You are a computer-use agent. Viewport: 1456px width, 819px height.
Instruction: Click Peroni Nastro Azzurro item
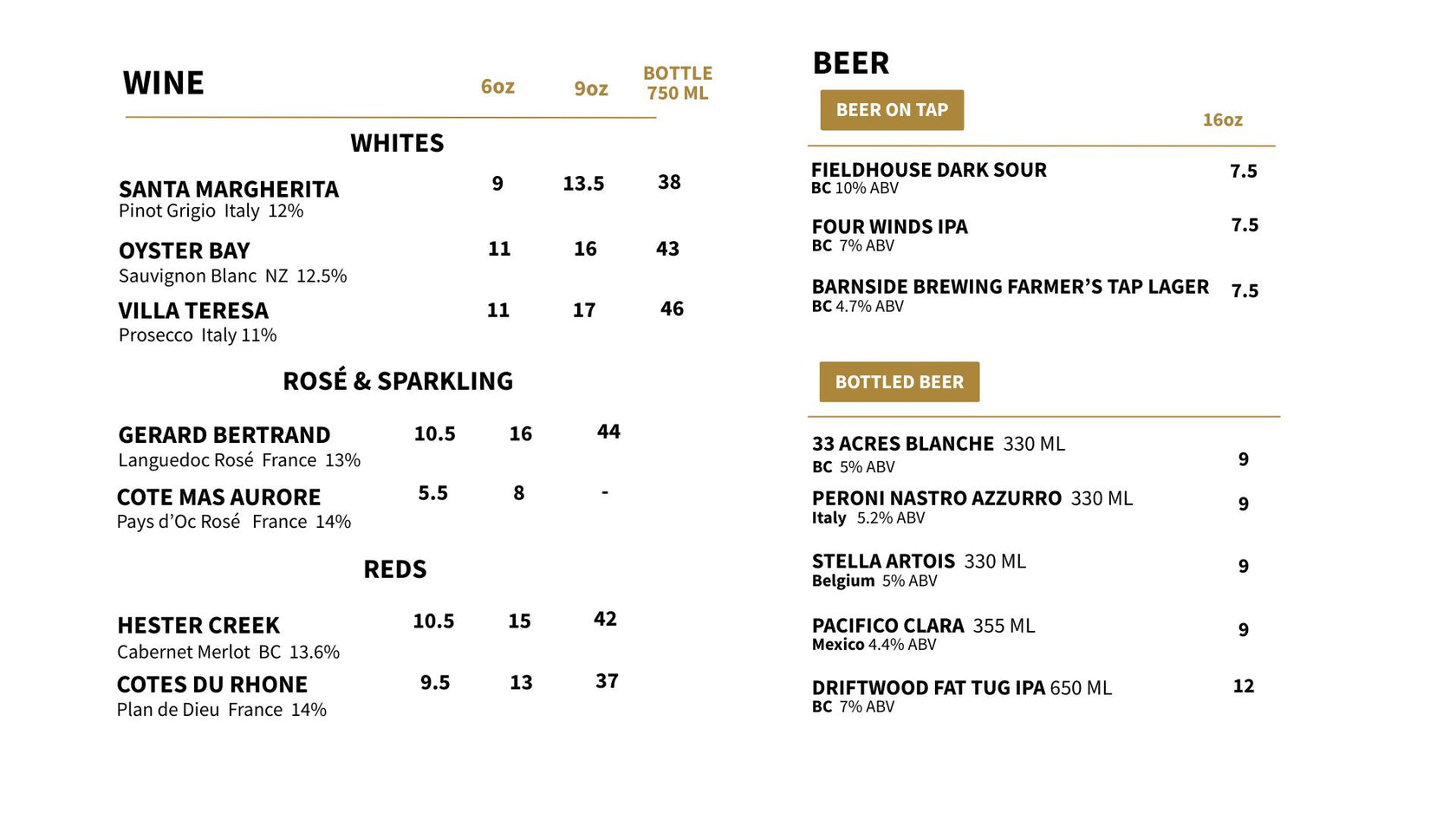tap(936, 498)
